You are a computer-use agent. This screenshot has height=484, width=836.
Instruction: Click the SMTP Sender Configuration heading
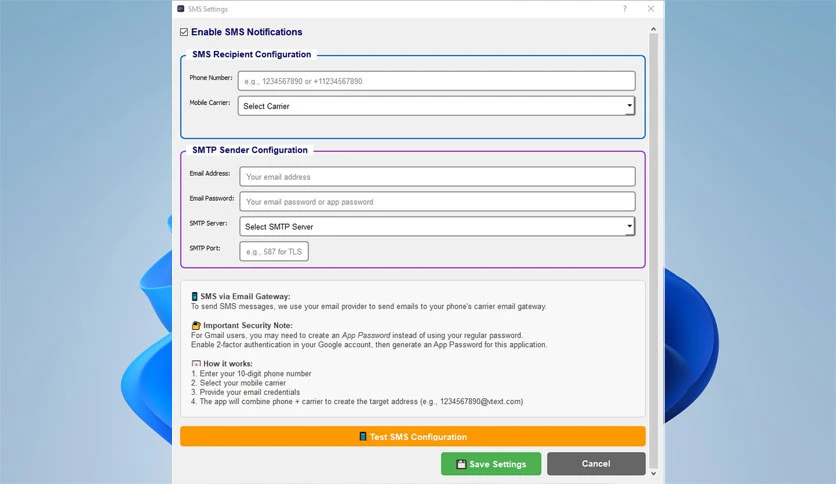tap(250, 150)
